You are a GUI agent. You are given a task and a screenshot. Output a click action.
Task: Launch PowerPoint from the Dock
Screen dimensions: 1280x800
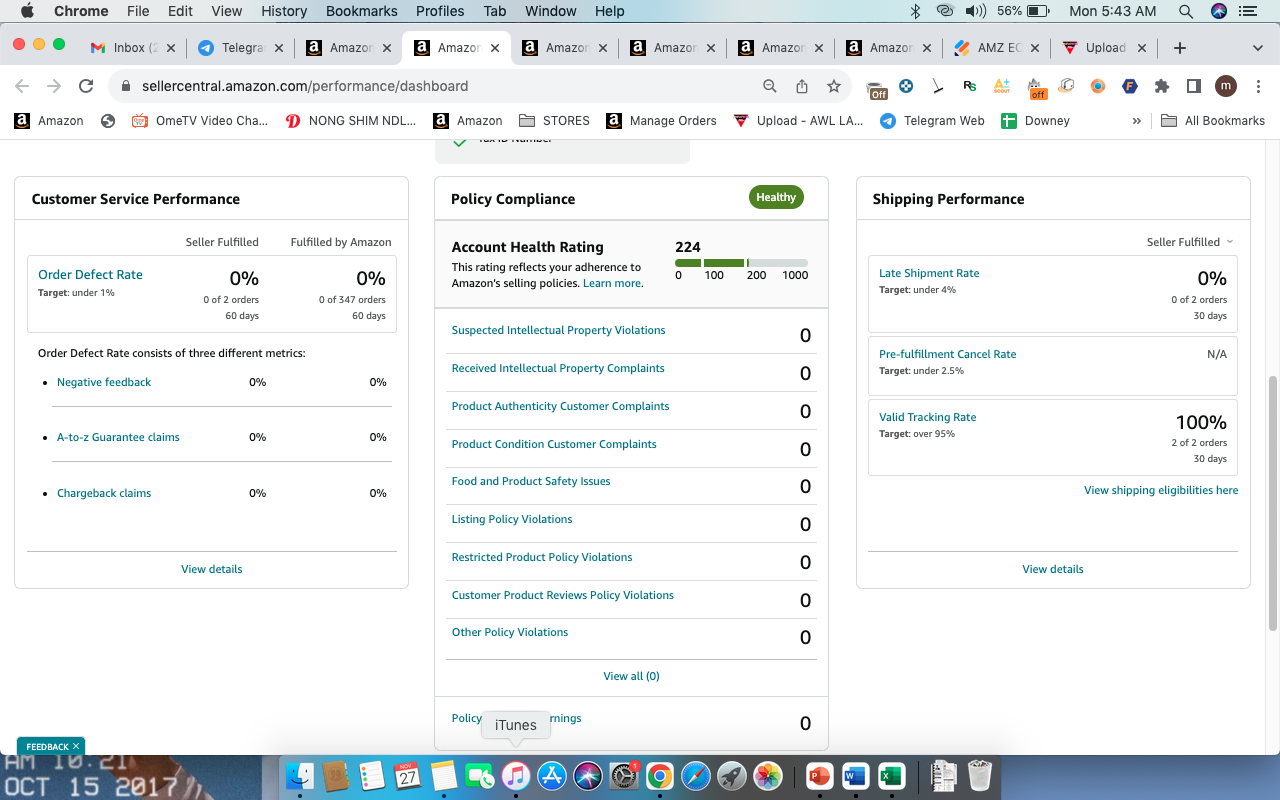tap(819, 776)
